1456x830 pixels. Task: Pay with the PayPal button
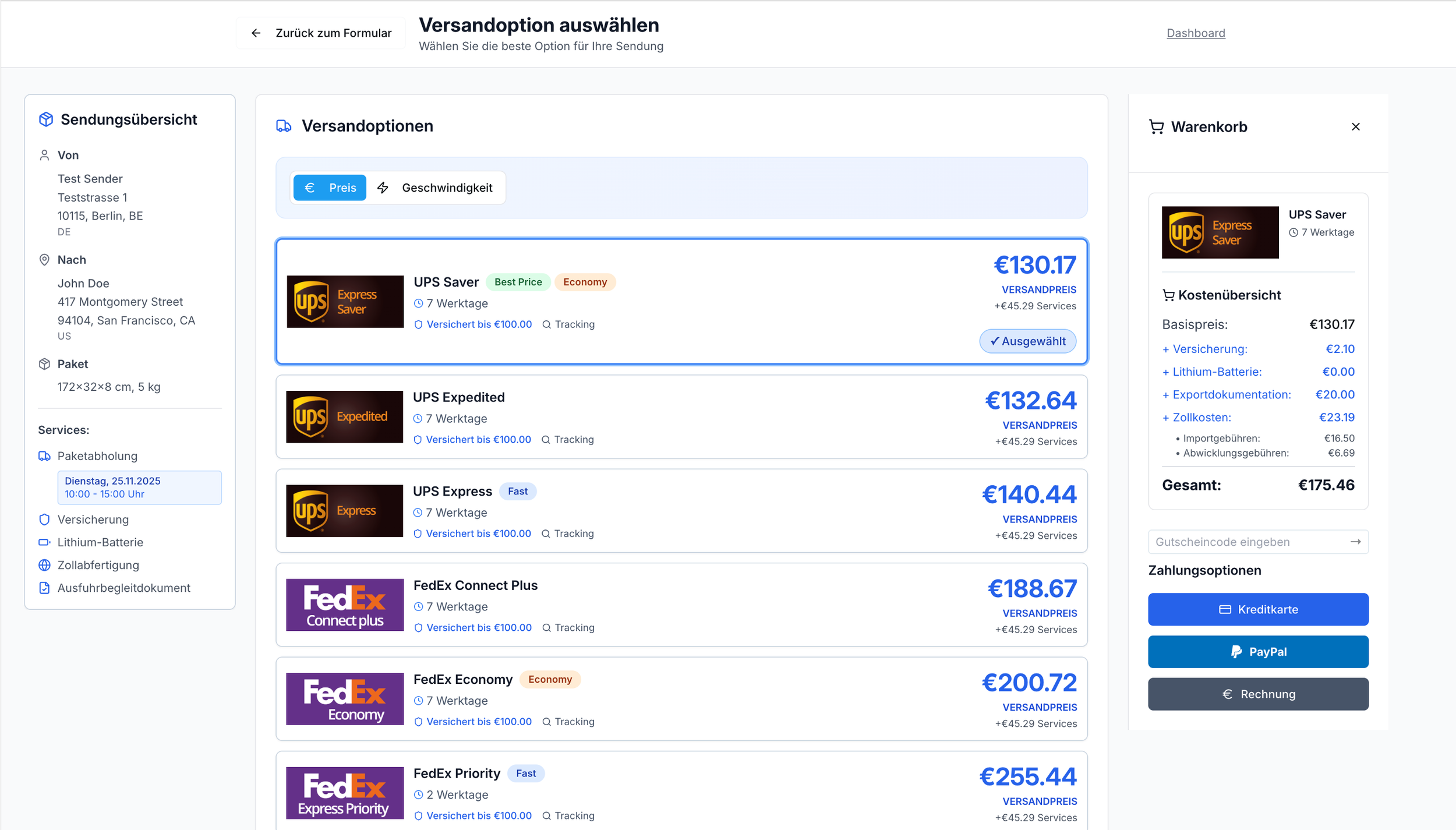click(1257, 652)
